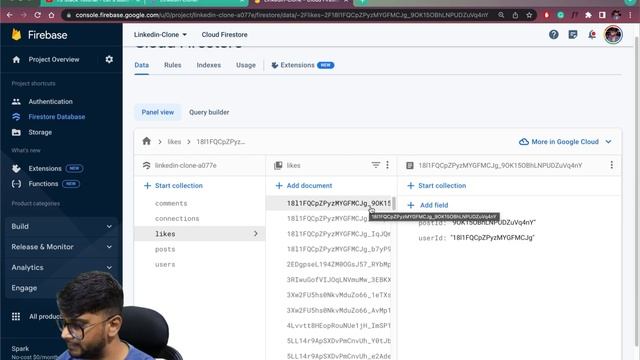Click the Project Overview home icon
This screenshot has width=640, height=360.
point(16,60)
